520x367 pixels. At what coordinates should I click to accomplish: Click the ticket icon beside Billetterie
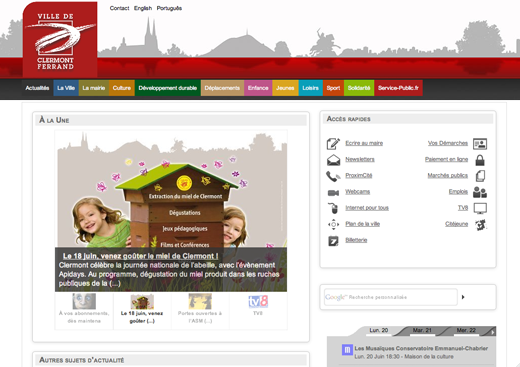coord(333,241)
